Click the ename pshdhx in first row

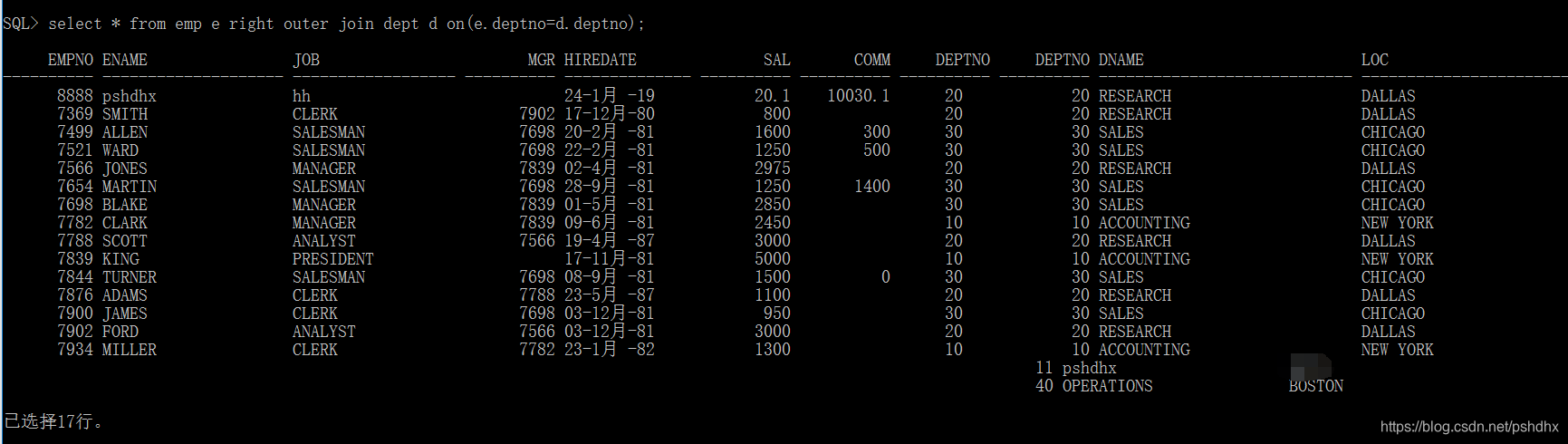coord(130,96)
